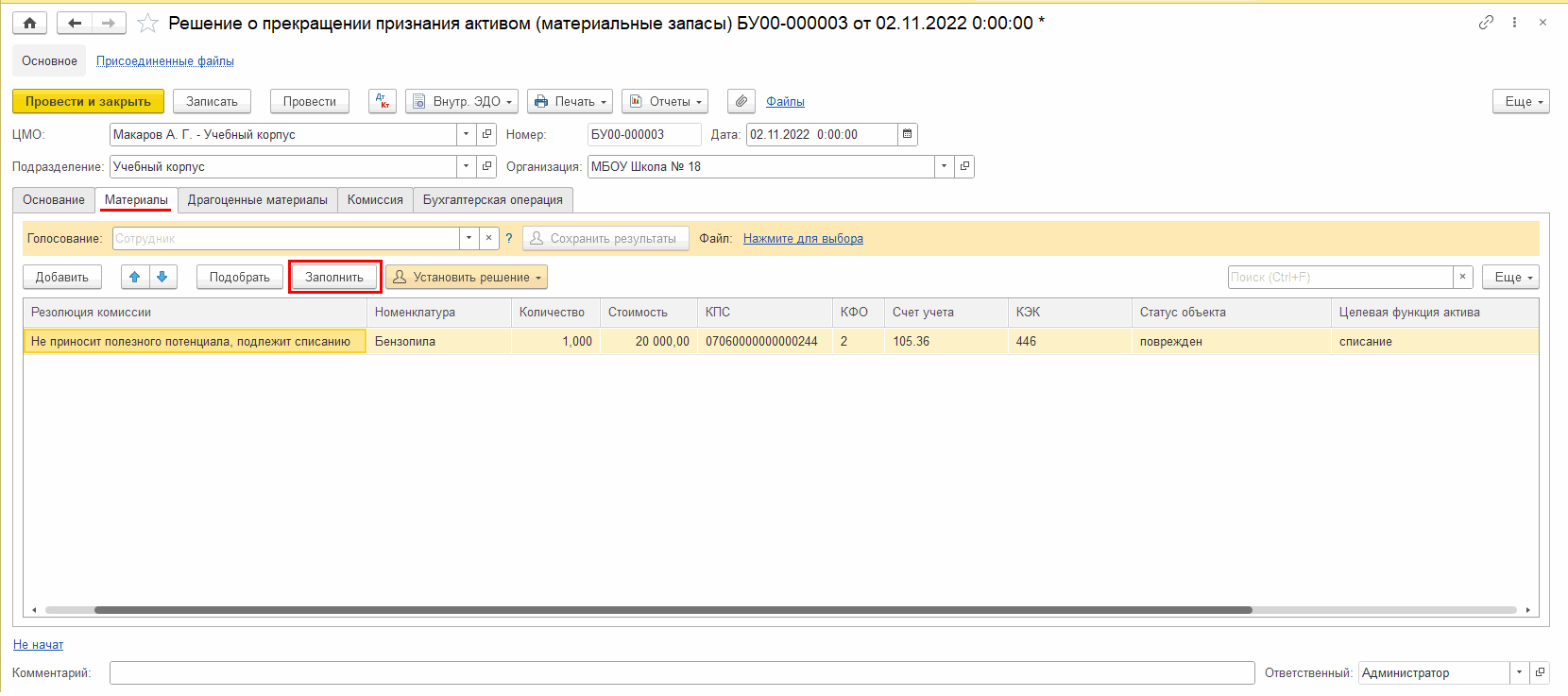Navigate back with the left arrow
1568x696 pixels.
tap(75, 23)
